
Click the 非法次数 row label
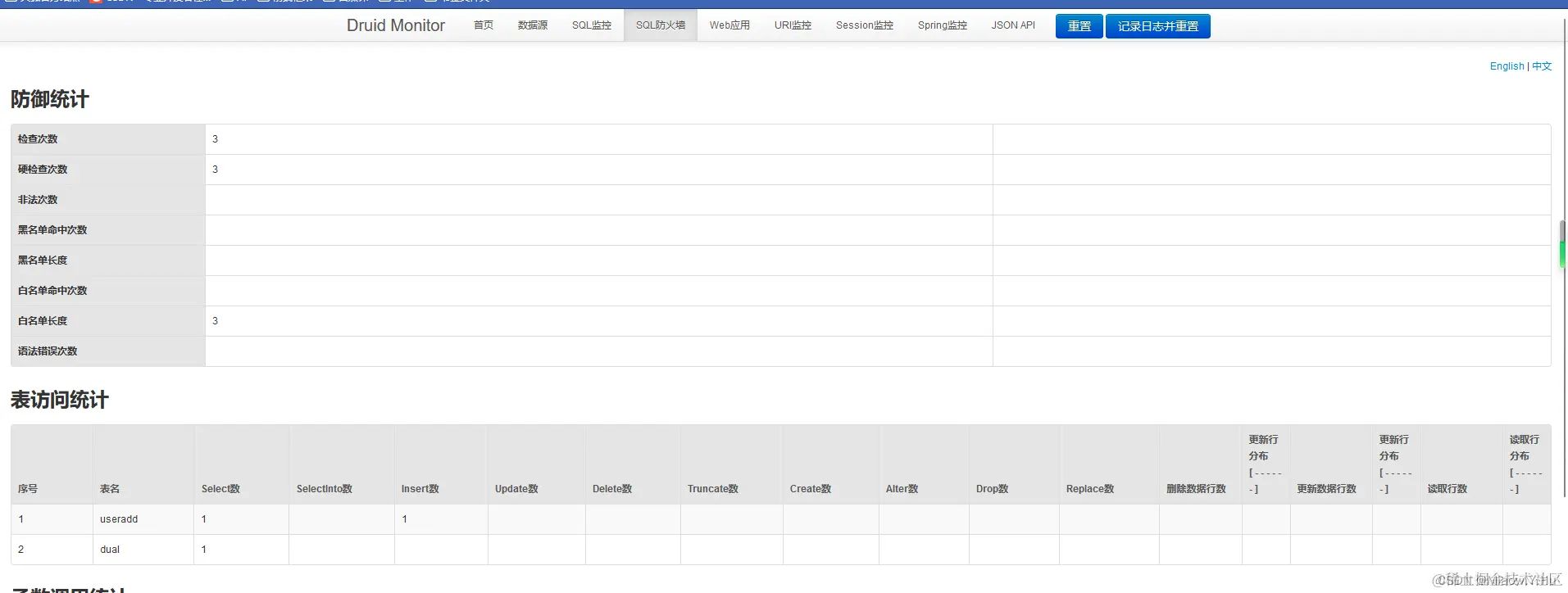[38, 200]
